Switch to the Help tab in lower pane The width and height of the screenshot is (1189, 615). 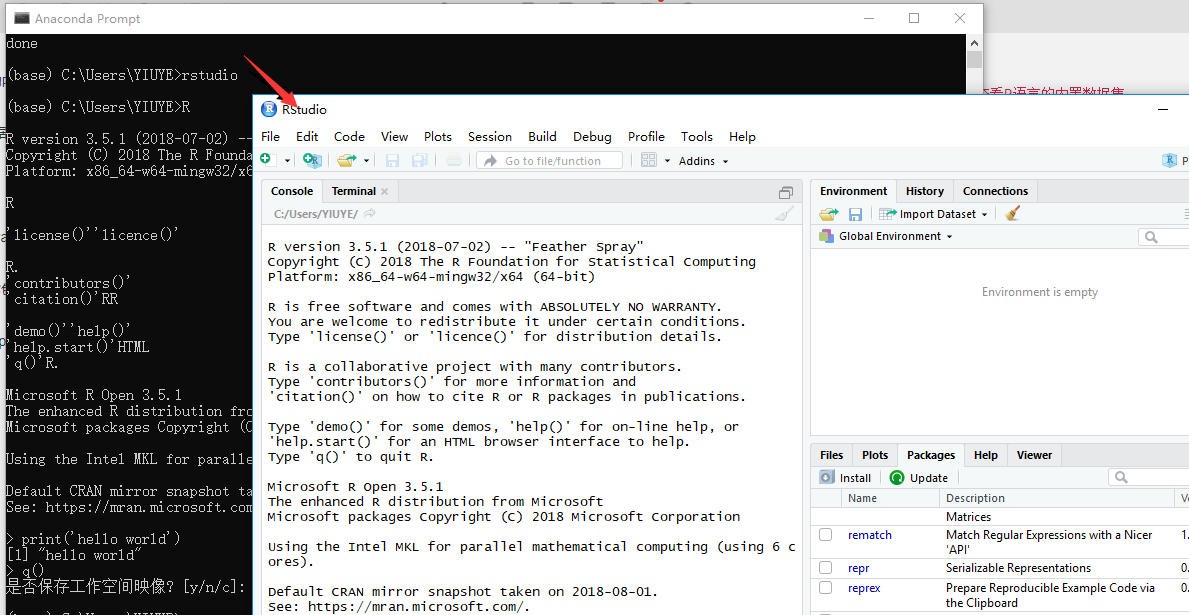coord(986,455)
